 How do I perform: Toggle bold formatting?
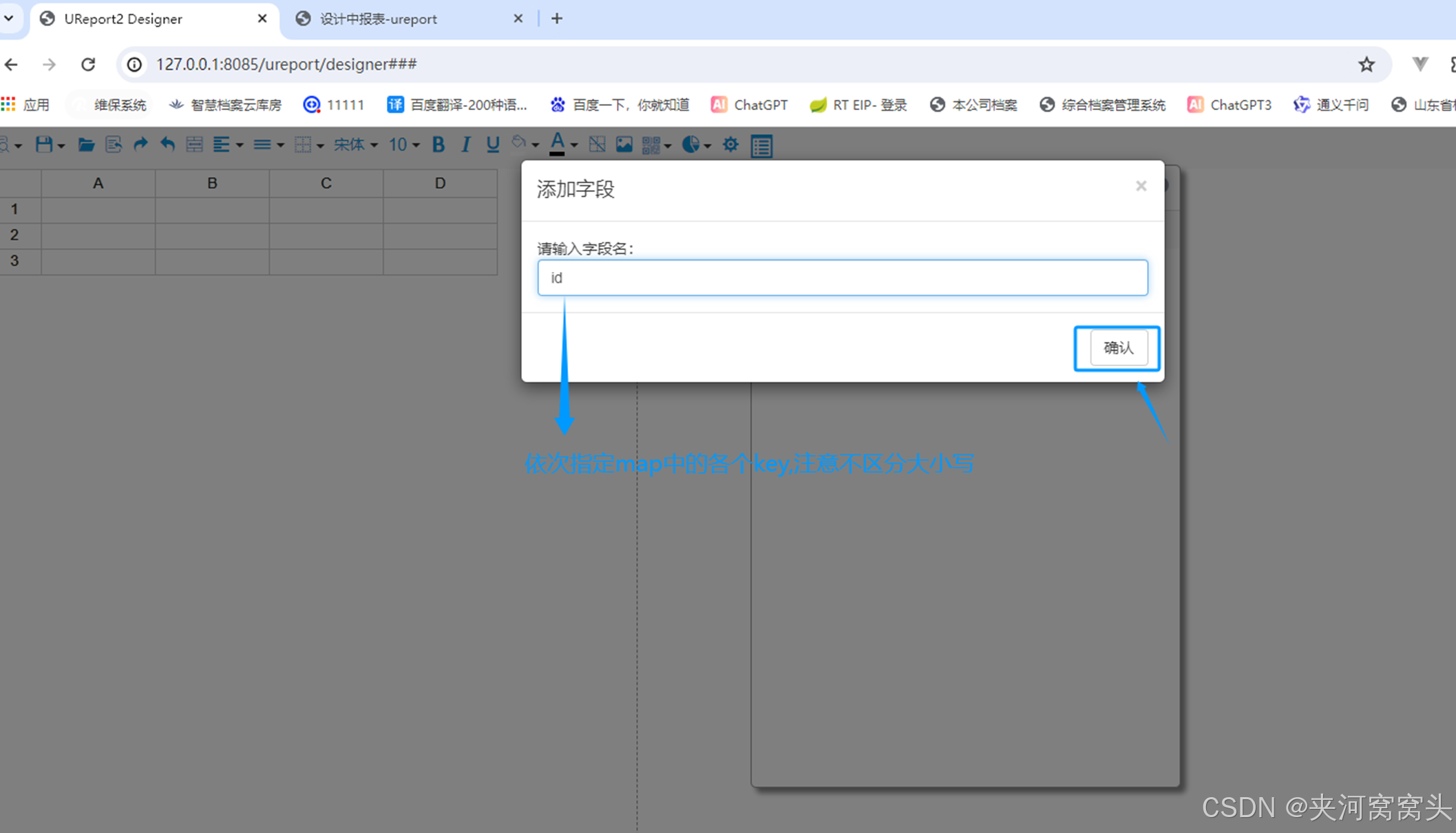tap(438, 145)
